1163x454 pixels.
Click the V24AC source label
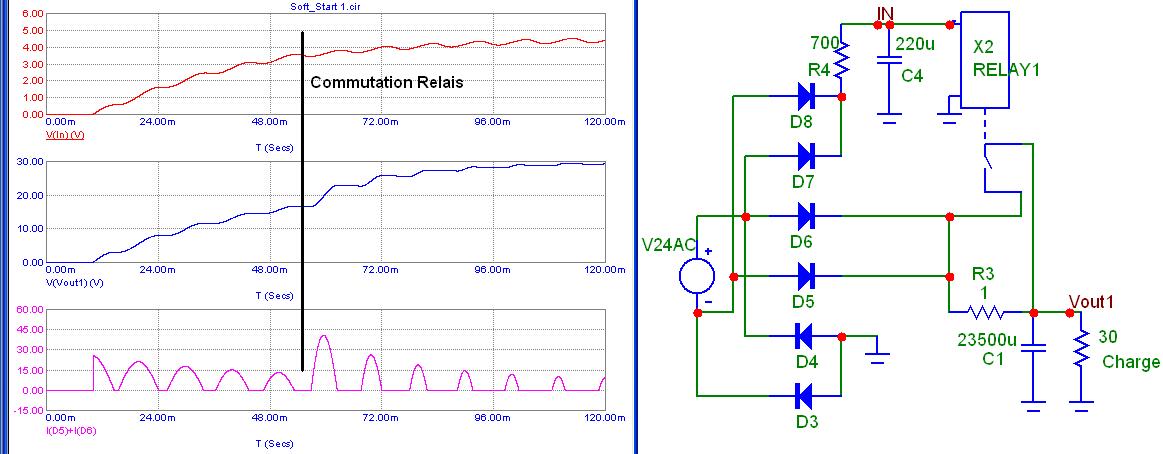click(x=671, y=246)
